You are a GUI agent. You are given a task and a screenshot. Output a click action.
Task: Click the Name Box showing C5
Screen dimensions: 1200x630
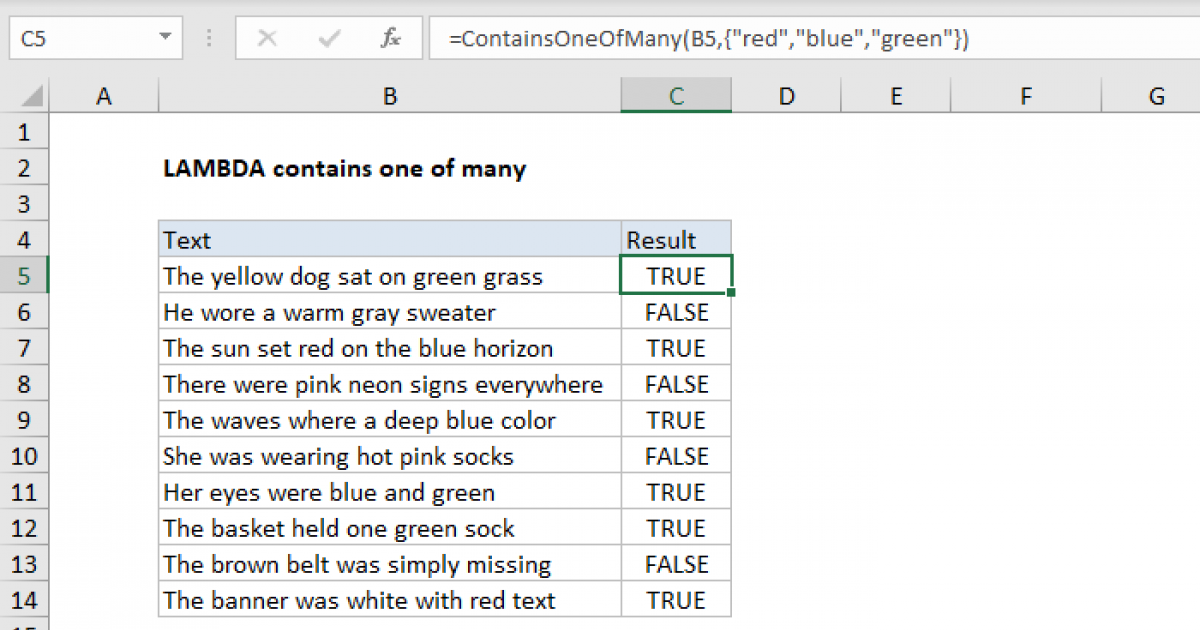(85, 38)
